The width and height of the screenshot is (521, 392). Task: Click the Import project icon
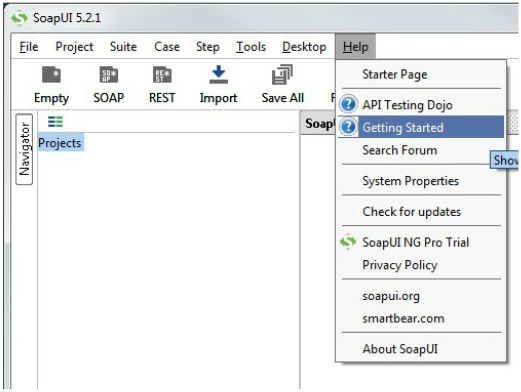(218, 75)
